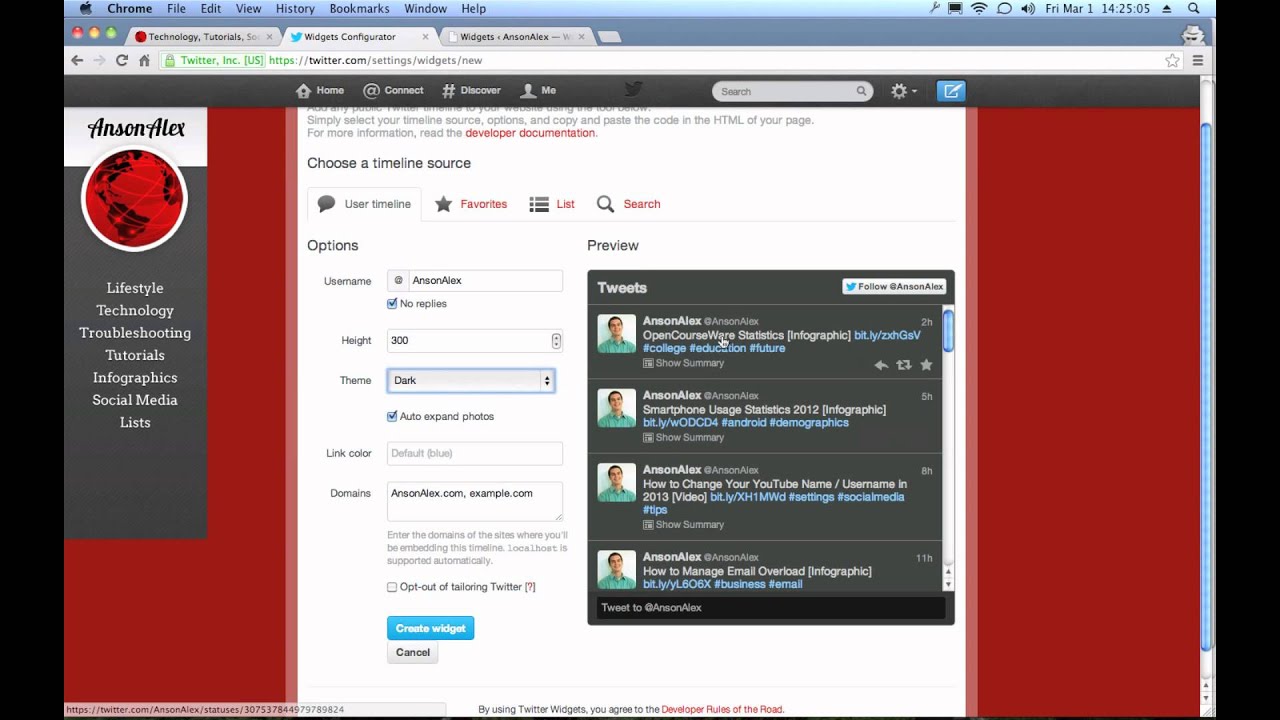1280x720 pixels.
Task: Click the Link color field
Action: pyautogui.click(x=474, y=453)
